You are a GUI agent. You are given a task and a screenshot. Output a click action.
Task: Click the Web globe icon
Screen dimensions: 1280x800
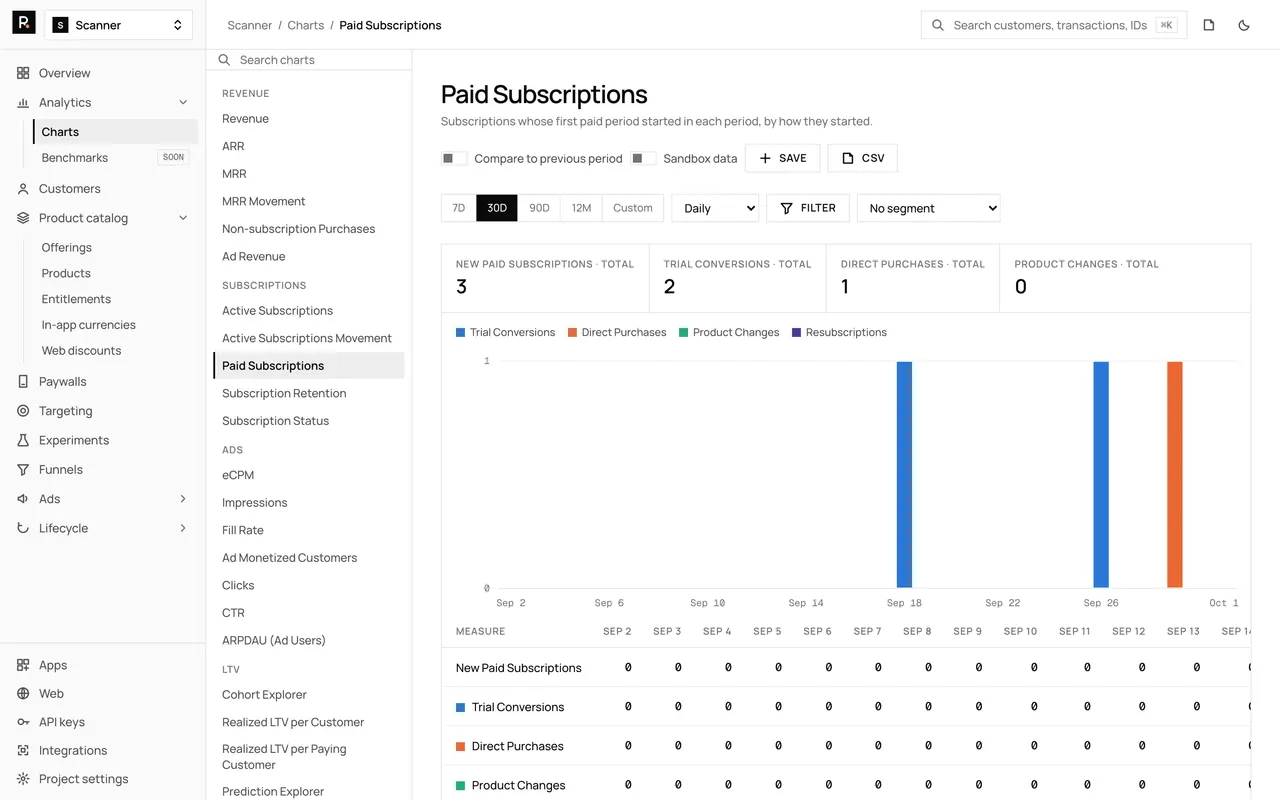[x=23, y=694]
